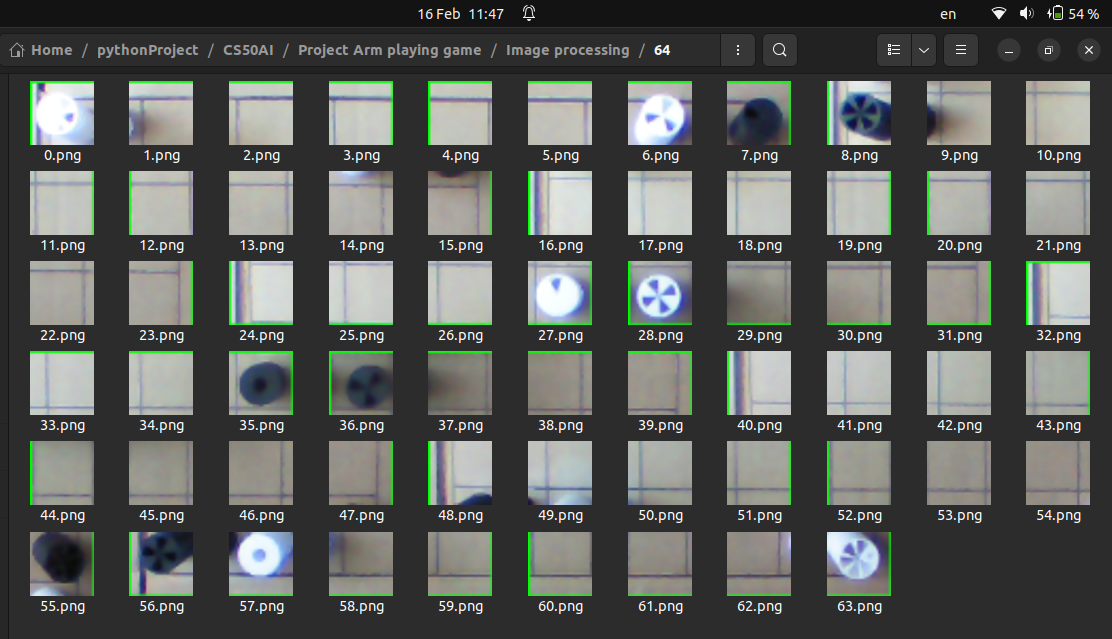Click the file name 59.png
The height and width of the screenshot is (639, 1112).
pos(460,606)
